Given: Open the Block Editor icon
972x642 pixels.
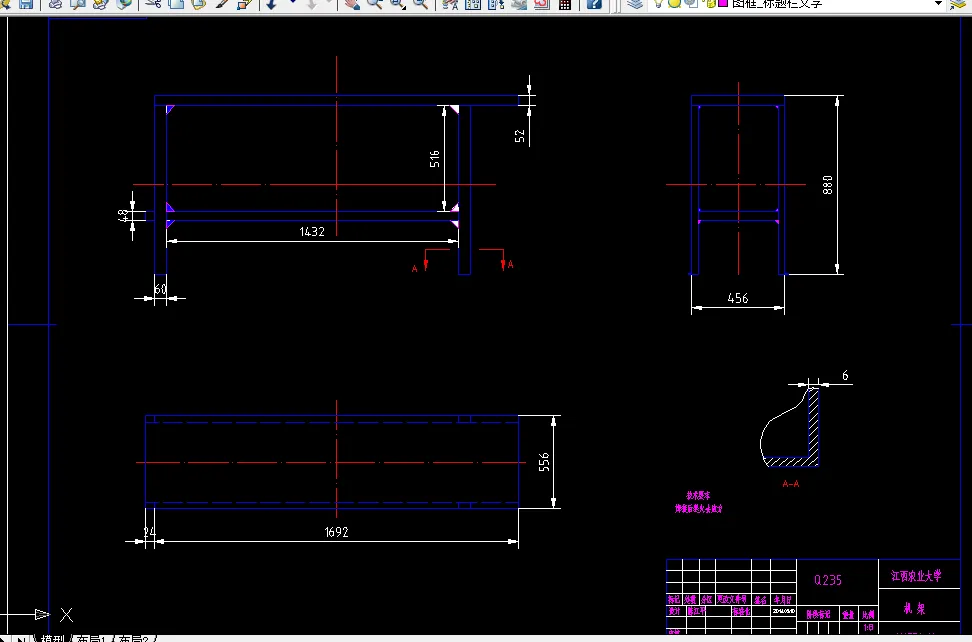Looking at the screenshot, I should coord(245,4).
